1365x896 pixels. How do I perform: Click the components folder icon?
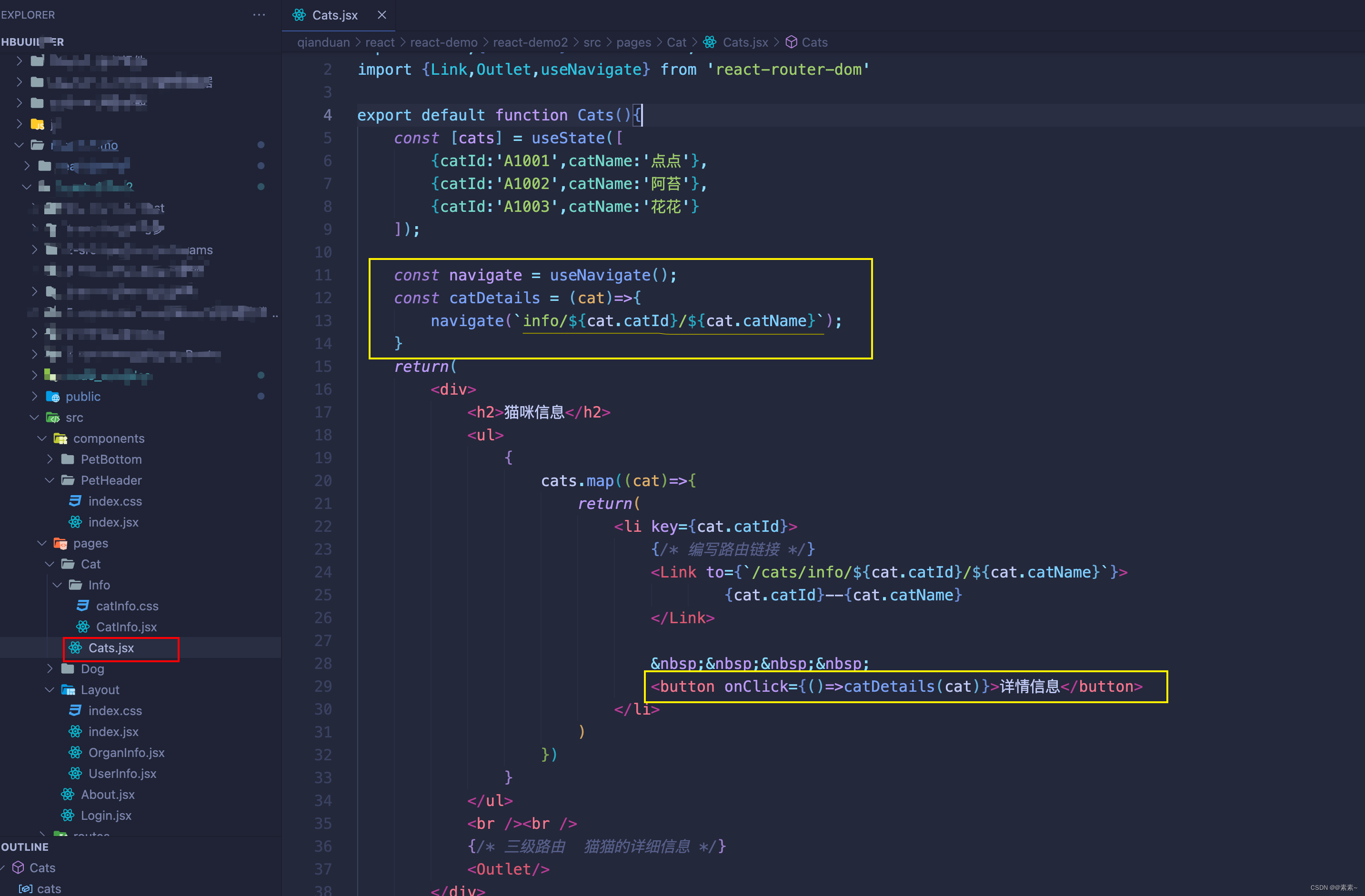[x=60, y=438]
